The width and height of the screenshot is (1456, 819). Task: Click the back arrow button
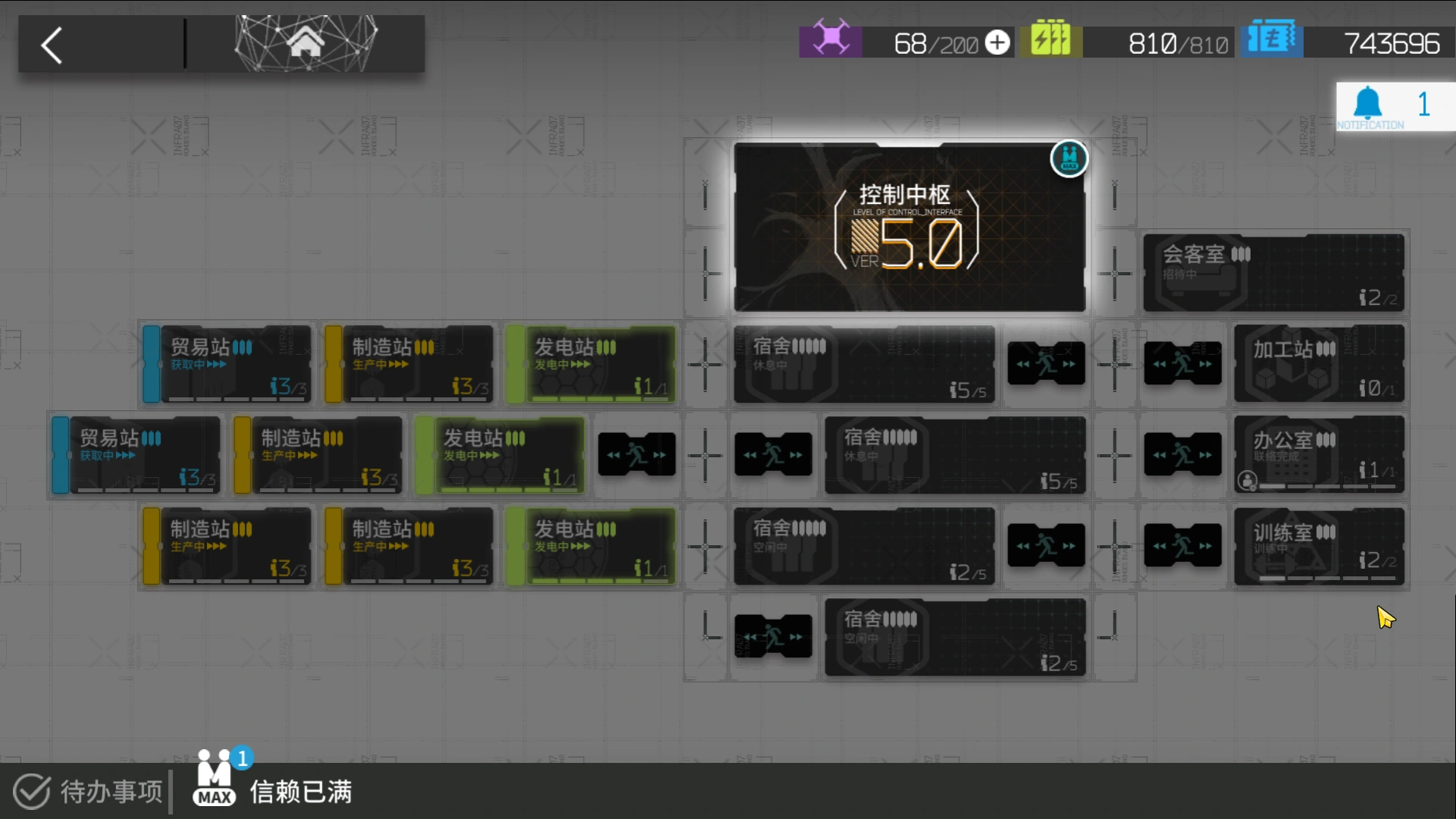point(52,45)
